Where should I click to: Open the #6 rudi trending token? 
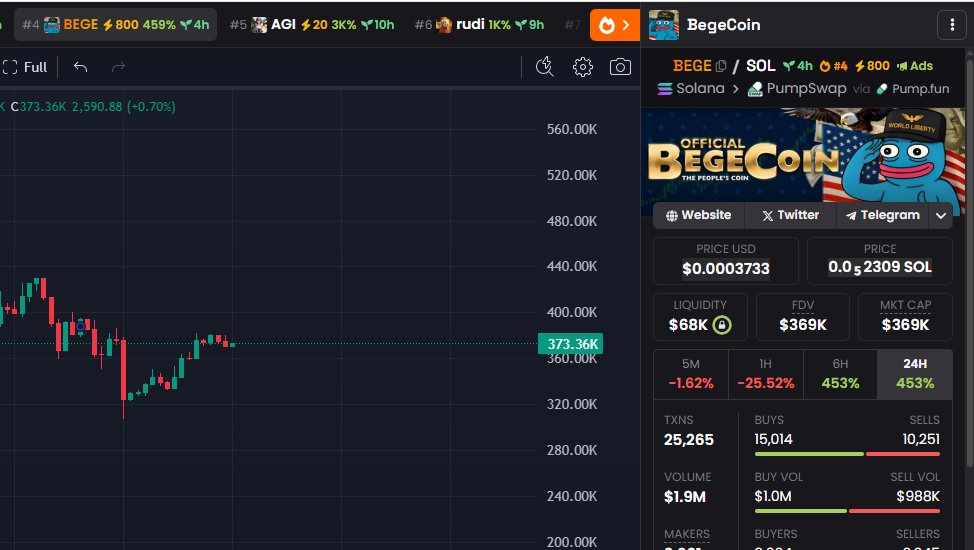click(479, 25)
